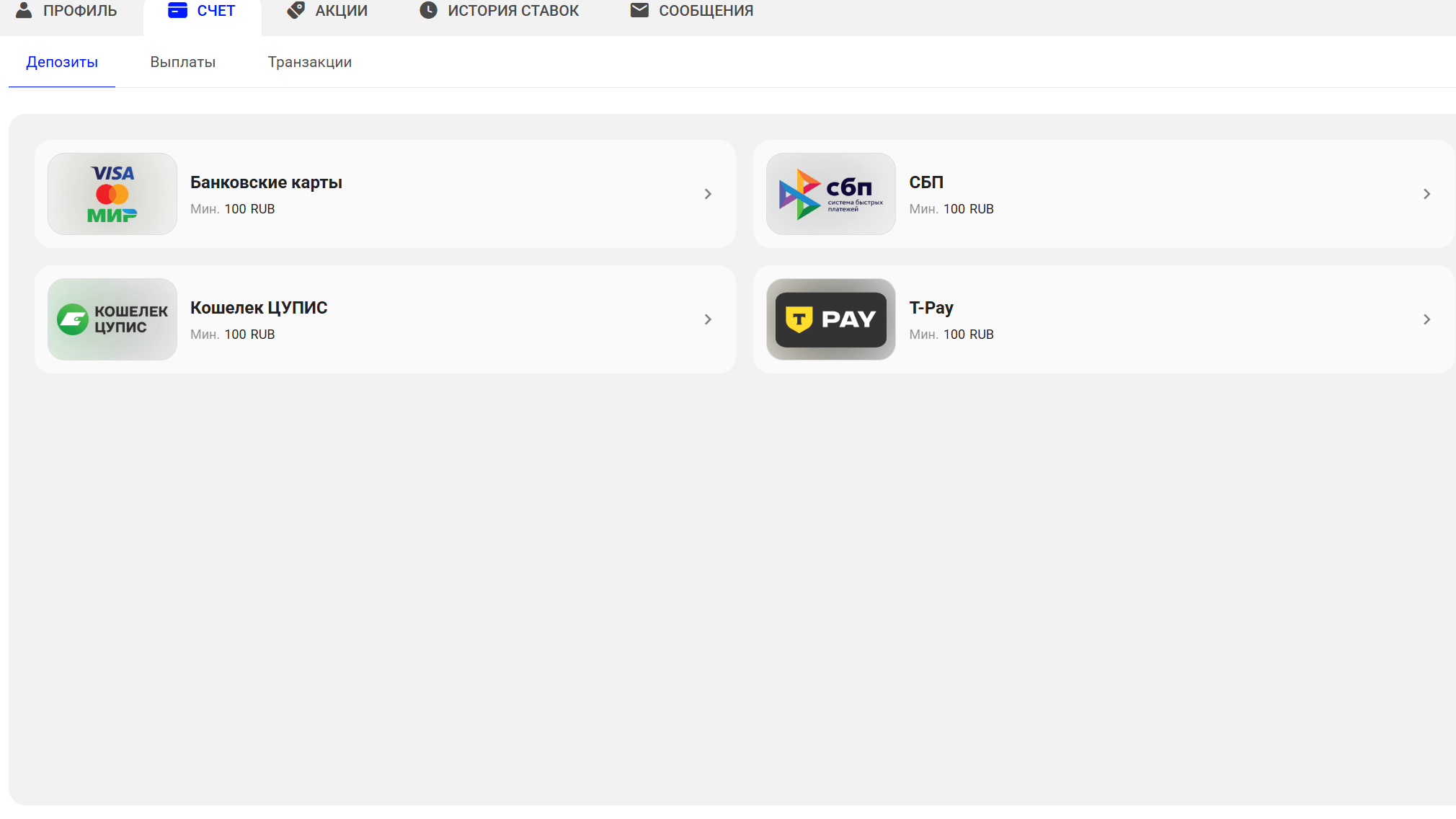Screen dimensions: 1456x819
Task: Click the card icon next to СЧЕТ
Action: coord(177,10)
